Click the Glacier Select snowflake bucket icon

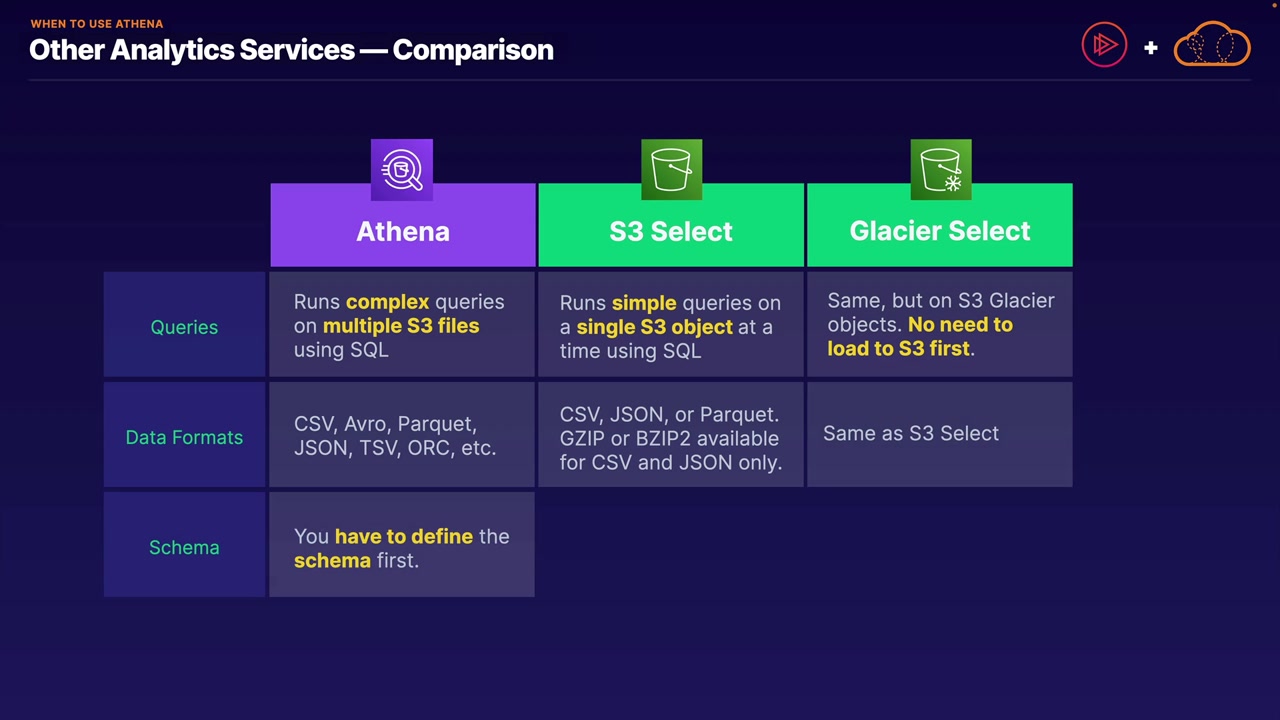(x=940, y=170)
